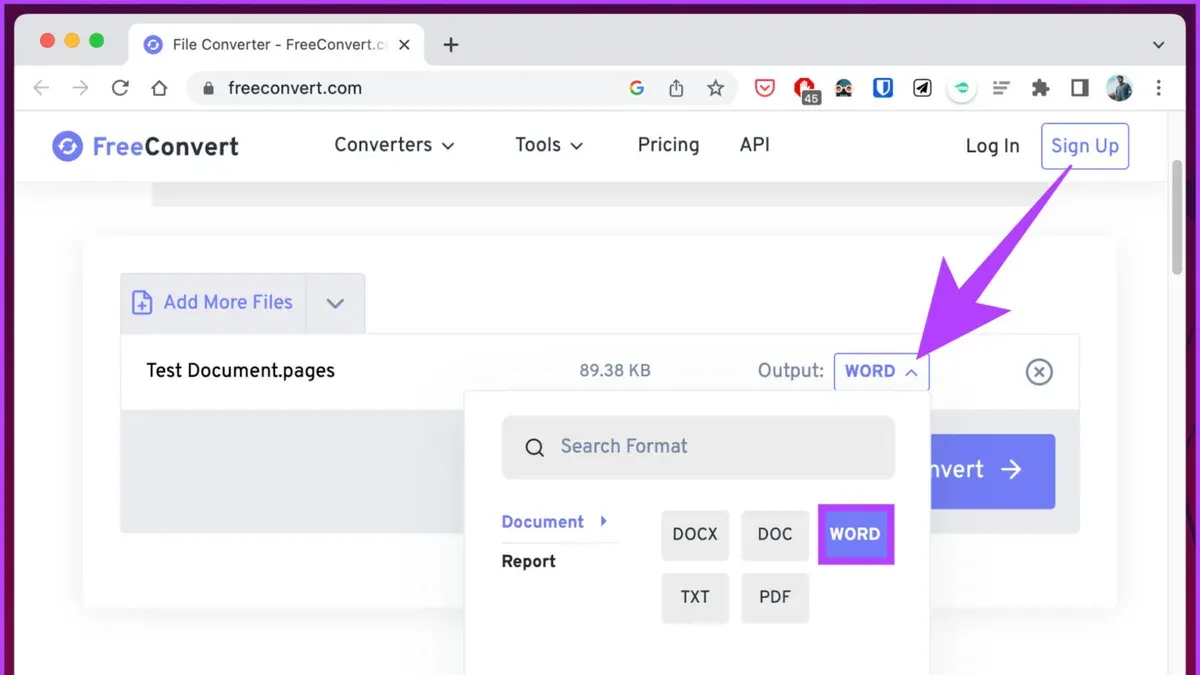This screenshot has height=675, width=1200.
Task: Remove Test Document.pages with the X icon
Action: tap(1039, 372)
